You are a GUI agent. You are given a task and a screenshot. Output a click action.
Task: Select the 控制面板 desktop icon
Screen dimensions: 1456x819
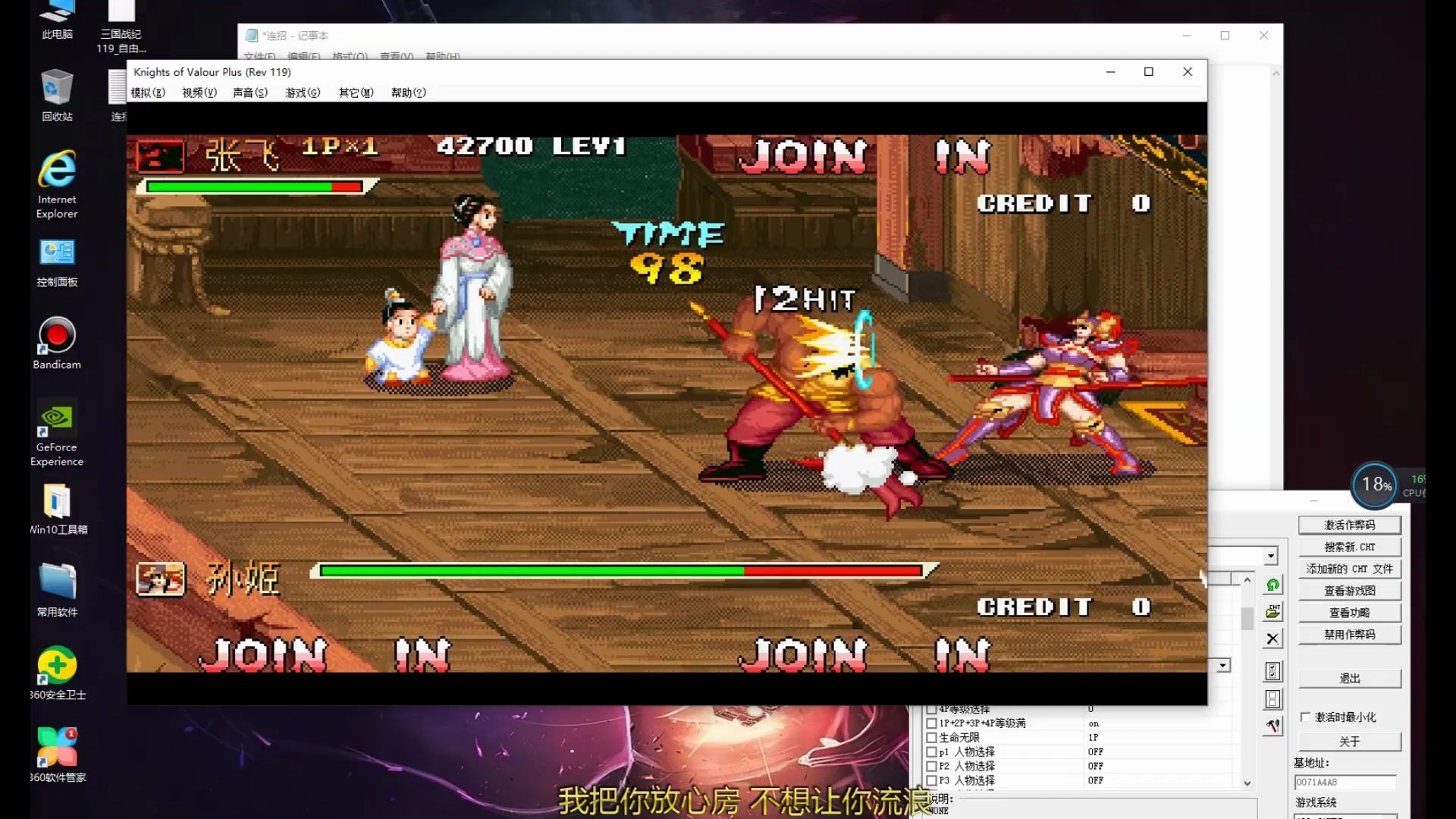click(57, 262)
